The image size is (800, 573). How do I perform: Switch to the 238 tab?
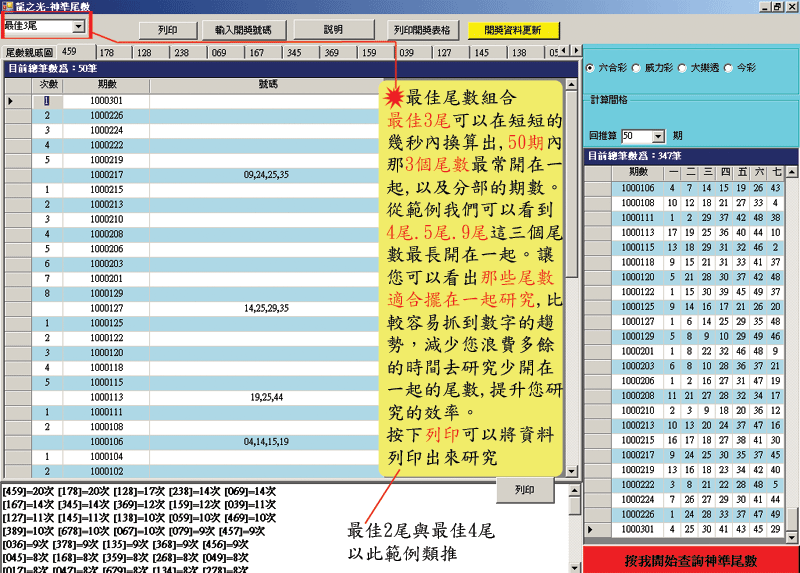(x=189, y=53)
